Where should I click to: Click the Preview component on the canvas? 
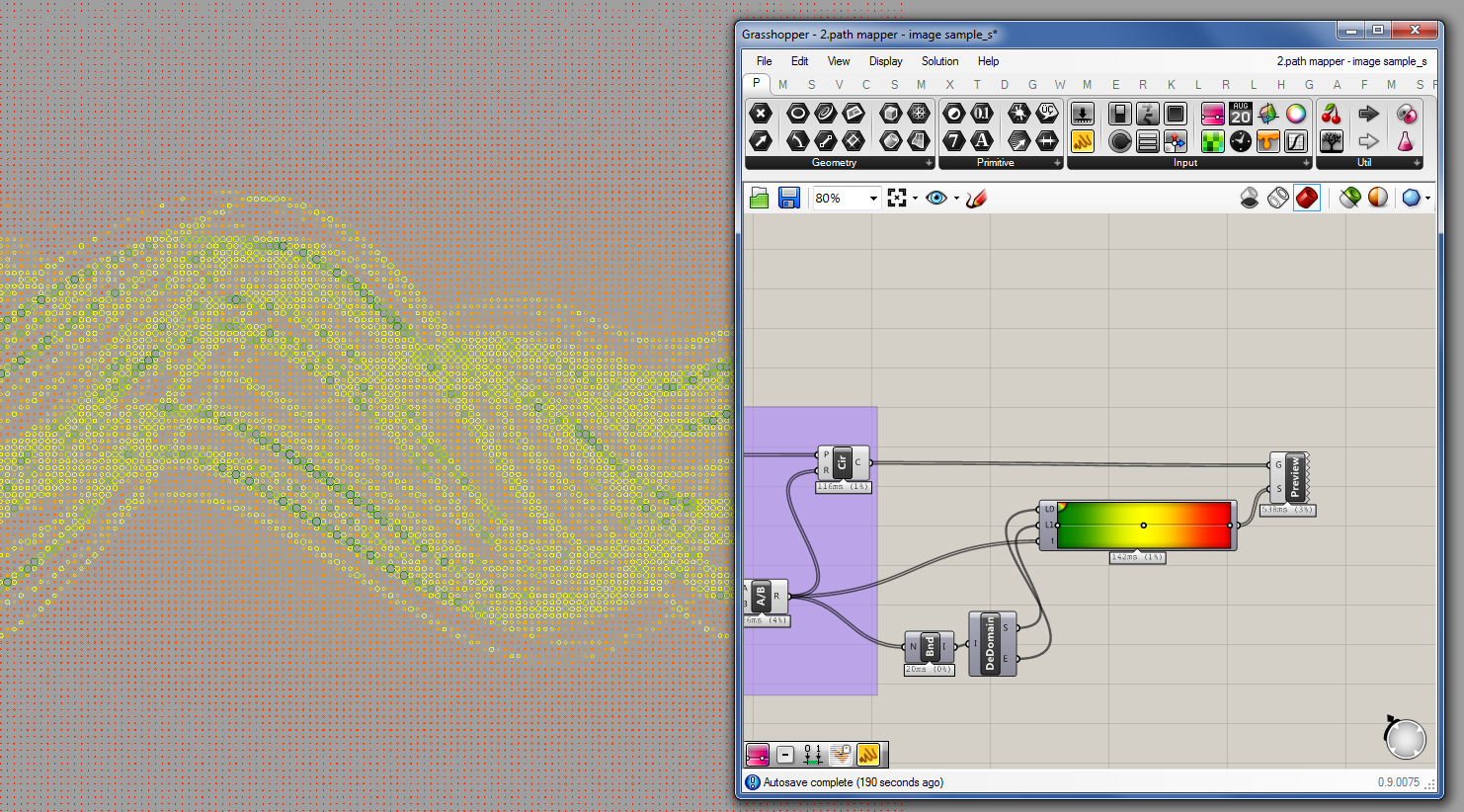[1294, 477]
